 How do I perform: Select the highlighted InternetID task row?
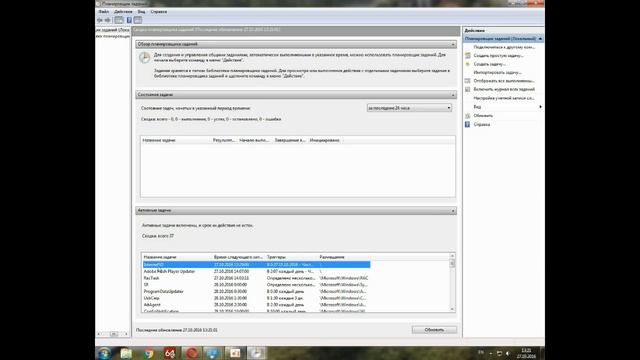pyautogui.click(x=256, y=265)
